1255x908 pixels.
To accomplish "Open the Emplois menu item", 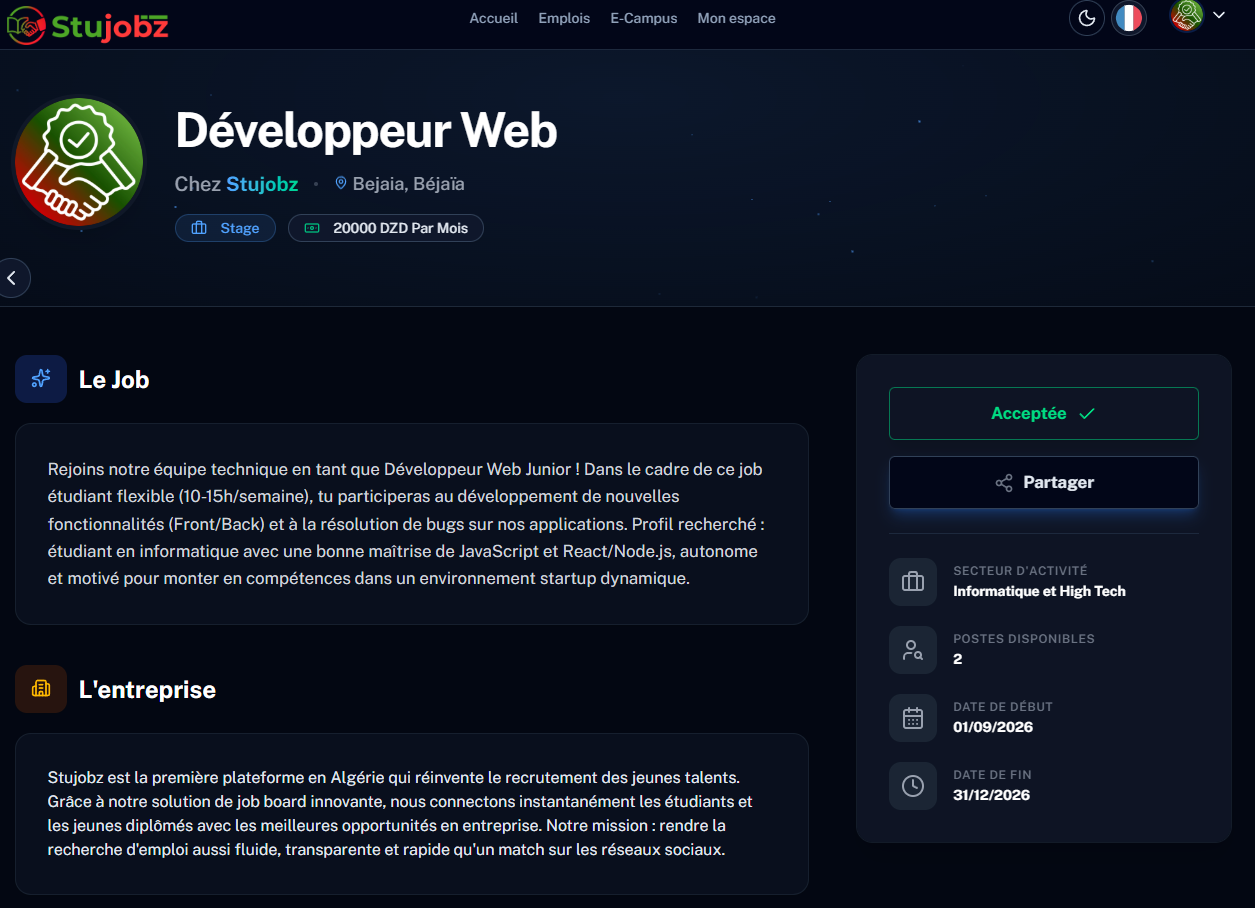I will (x=564, y=18).
